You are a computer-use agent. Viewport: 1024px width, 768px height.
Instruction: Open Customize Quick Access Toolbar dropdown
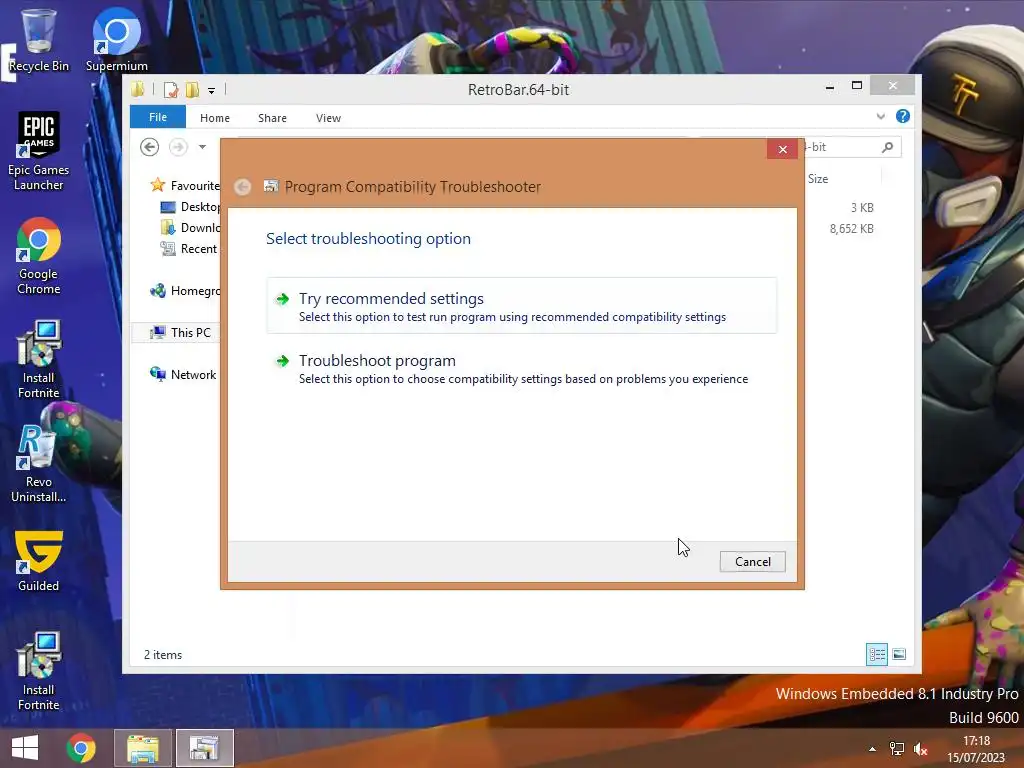(x=212, y=91)
